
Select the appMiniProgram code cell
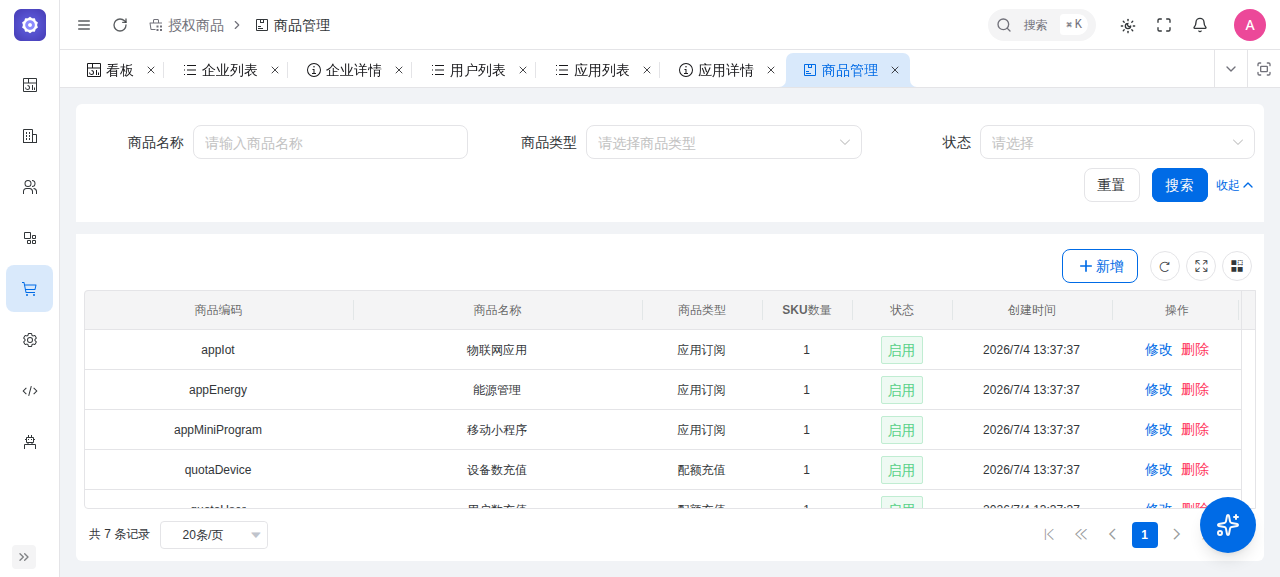pyautogui.click(x=218, y=430)
